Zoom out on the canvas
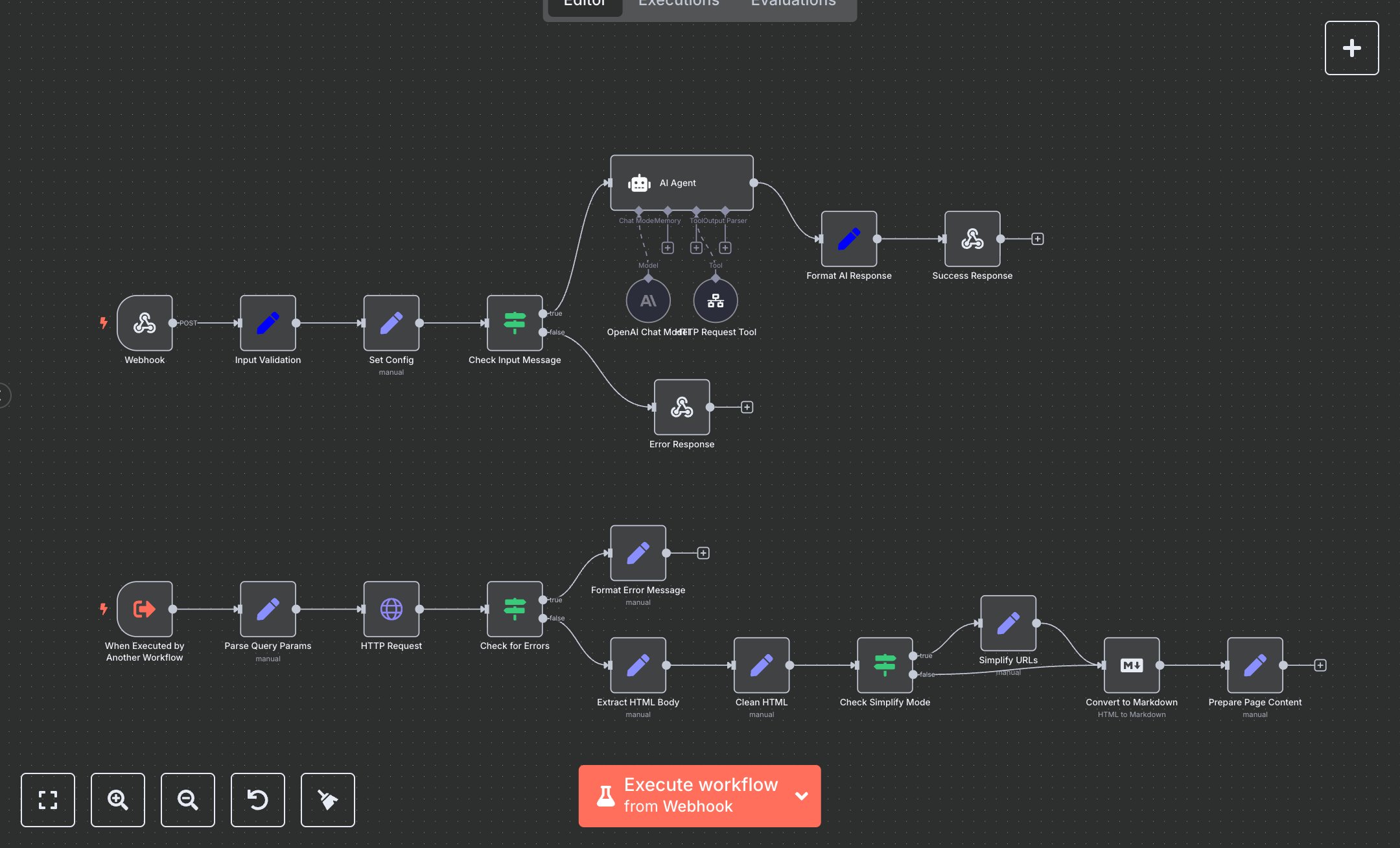 (x=188, y=800)
